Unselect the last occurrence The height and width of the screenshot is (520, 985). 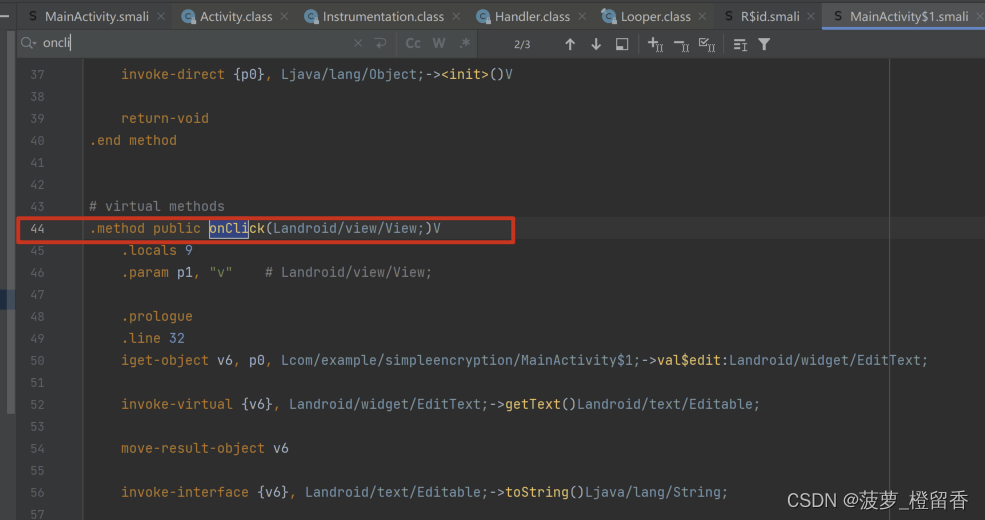[x=682, y=44]
